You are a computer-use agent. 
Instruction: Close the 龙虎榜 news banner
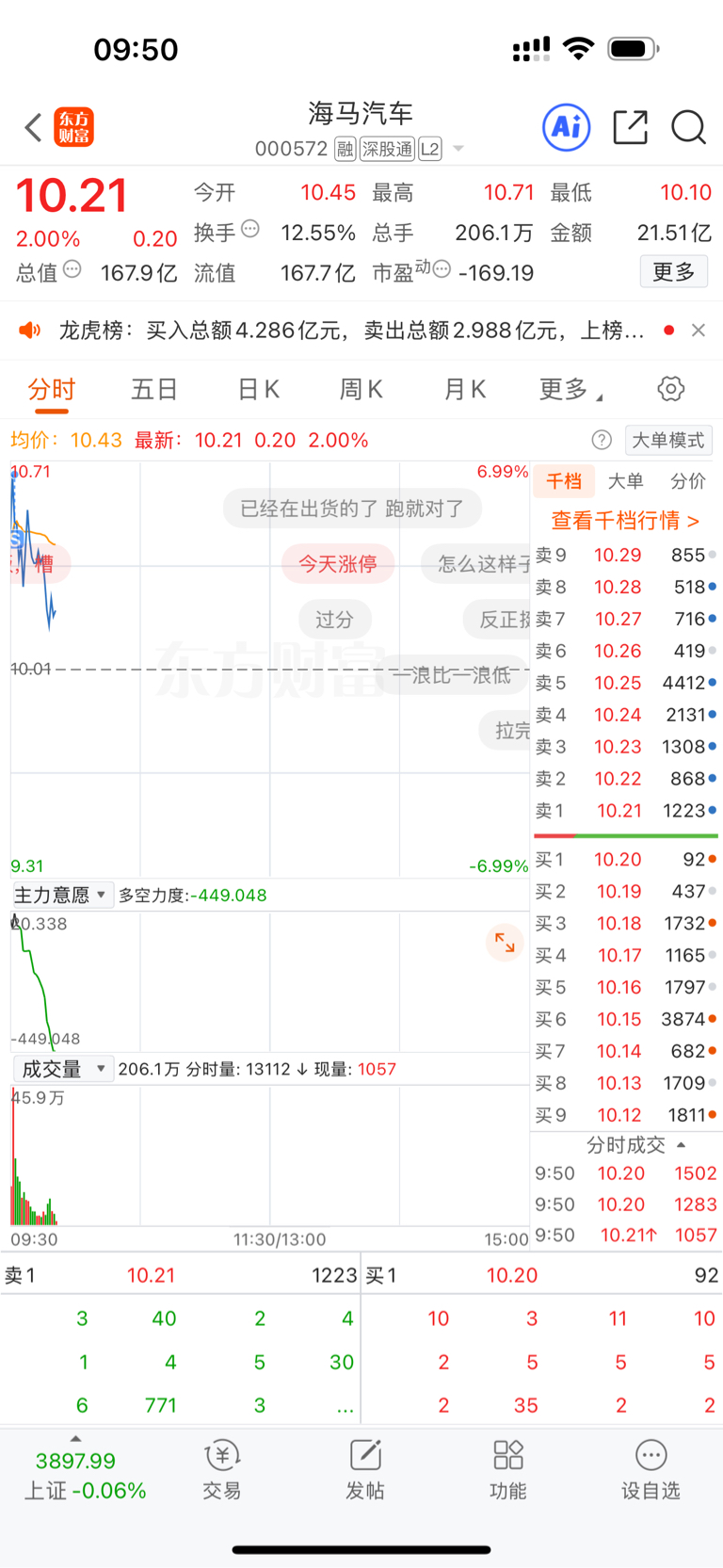point(698,330)
